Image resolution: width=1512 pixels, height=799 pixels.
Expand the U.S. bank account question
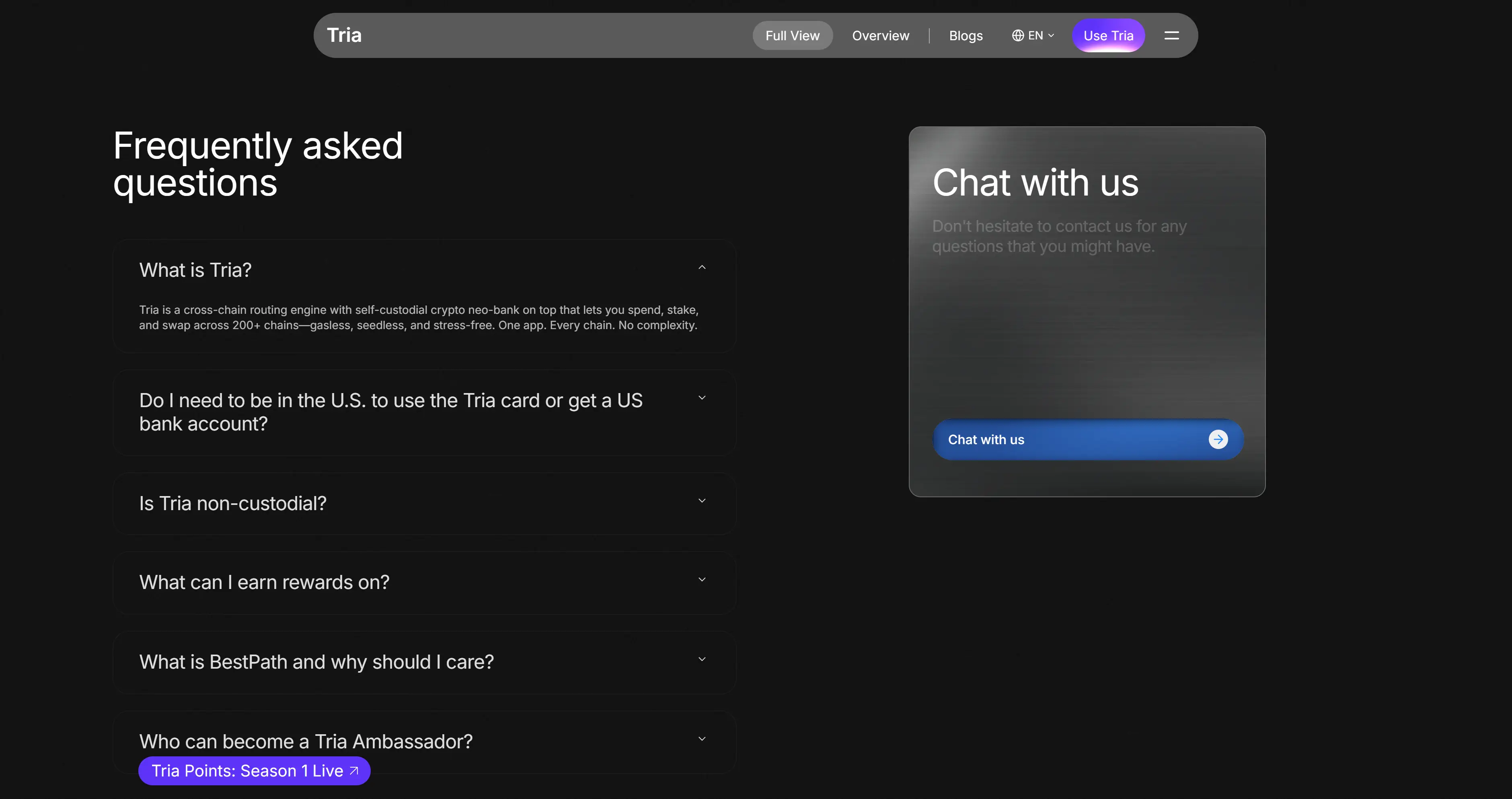(x=702, y=398)
